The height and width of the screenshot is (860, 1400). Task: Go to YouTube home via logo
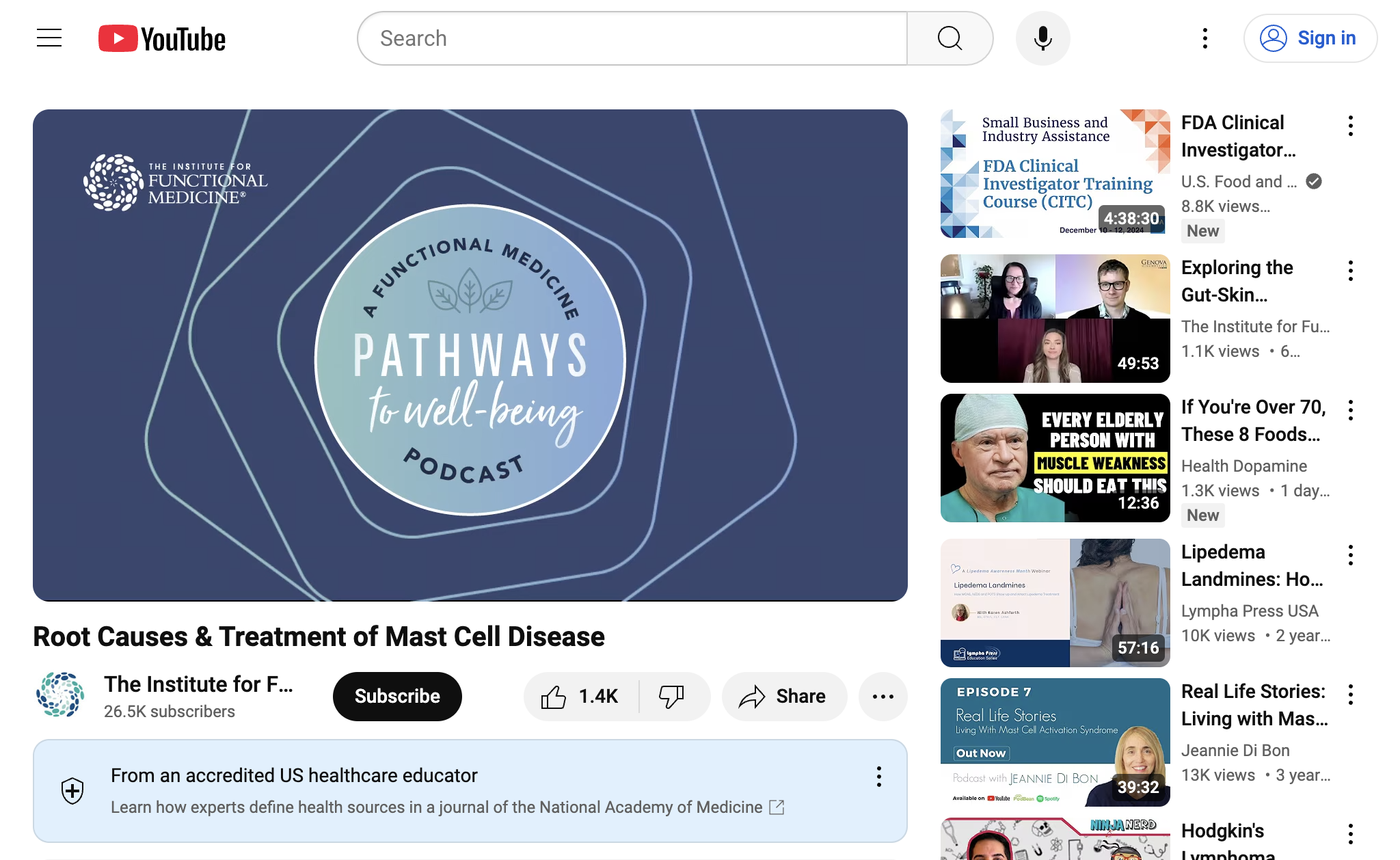tap(162, 39)
